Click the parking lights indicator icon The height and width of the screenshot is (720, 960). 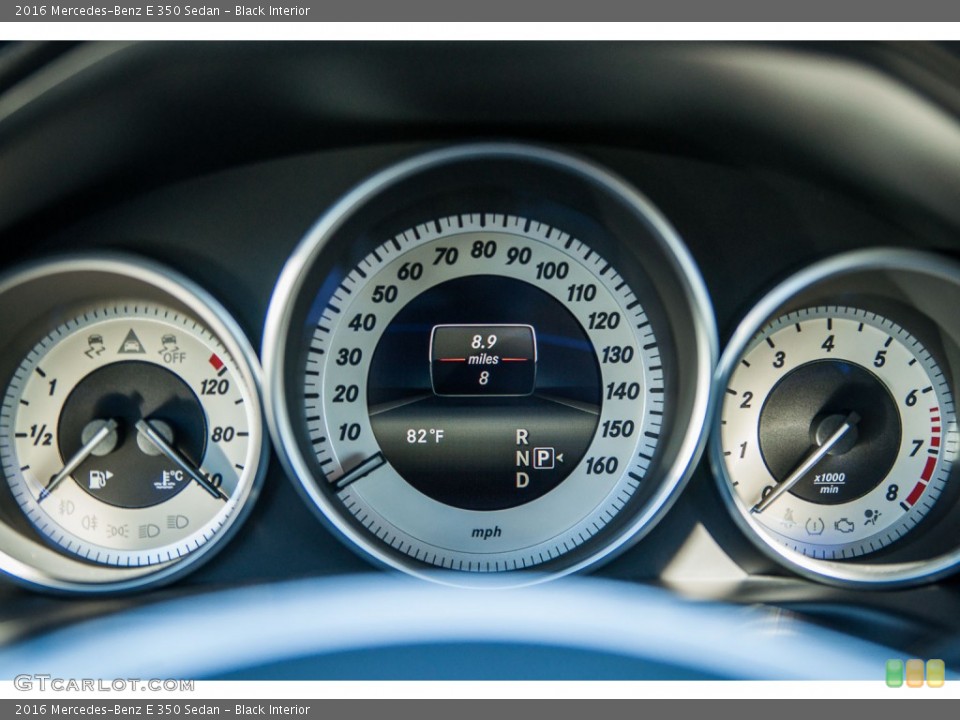coord(118,530)
